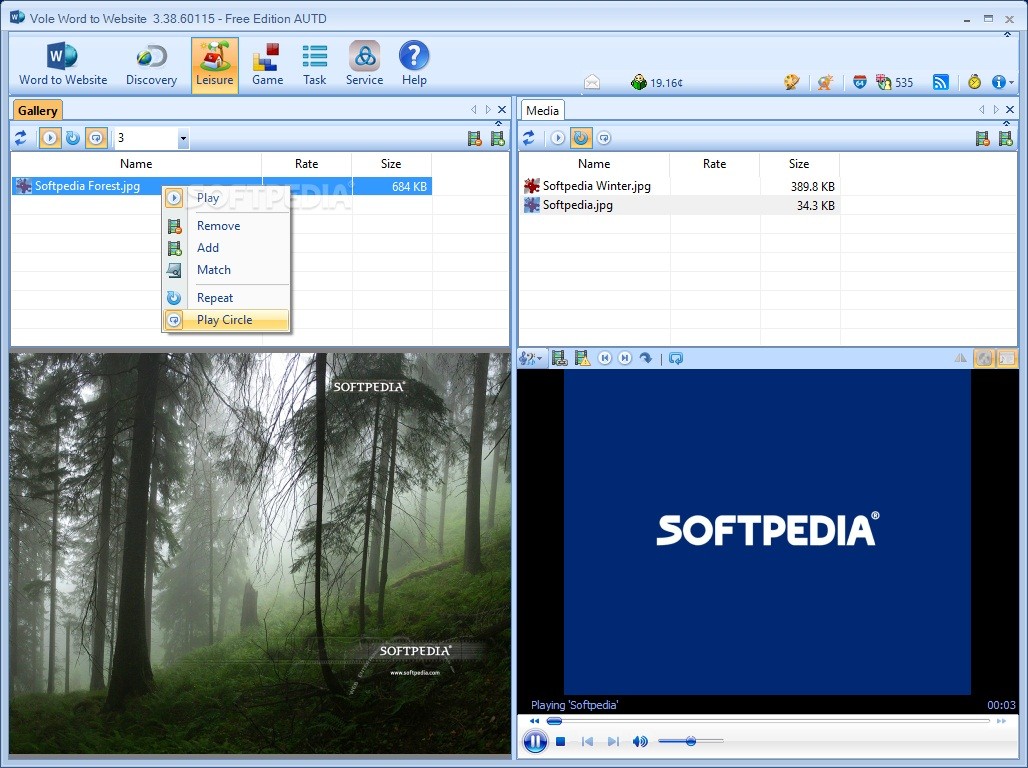Toggle Repeat mode in Gallery toolbar
The height and width of the screenshot is (768, 1028).
[x=73, y=138]
